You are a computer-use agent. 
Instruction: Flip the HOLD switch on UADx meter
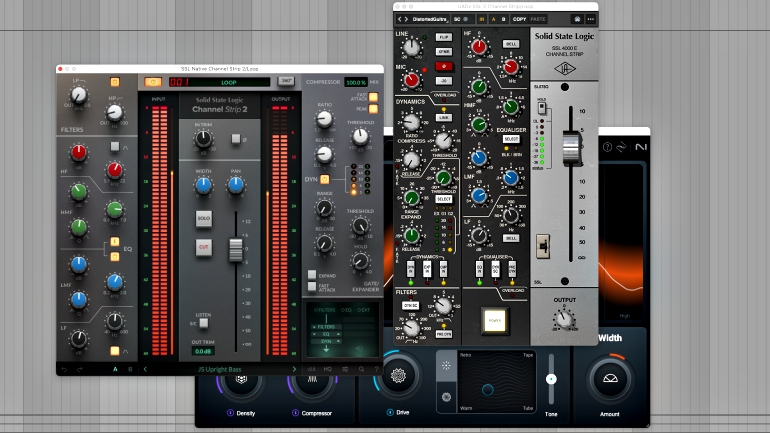(x=542, y=107)
